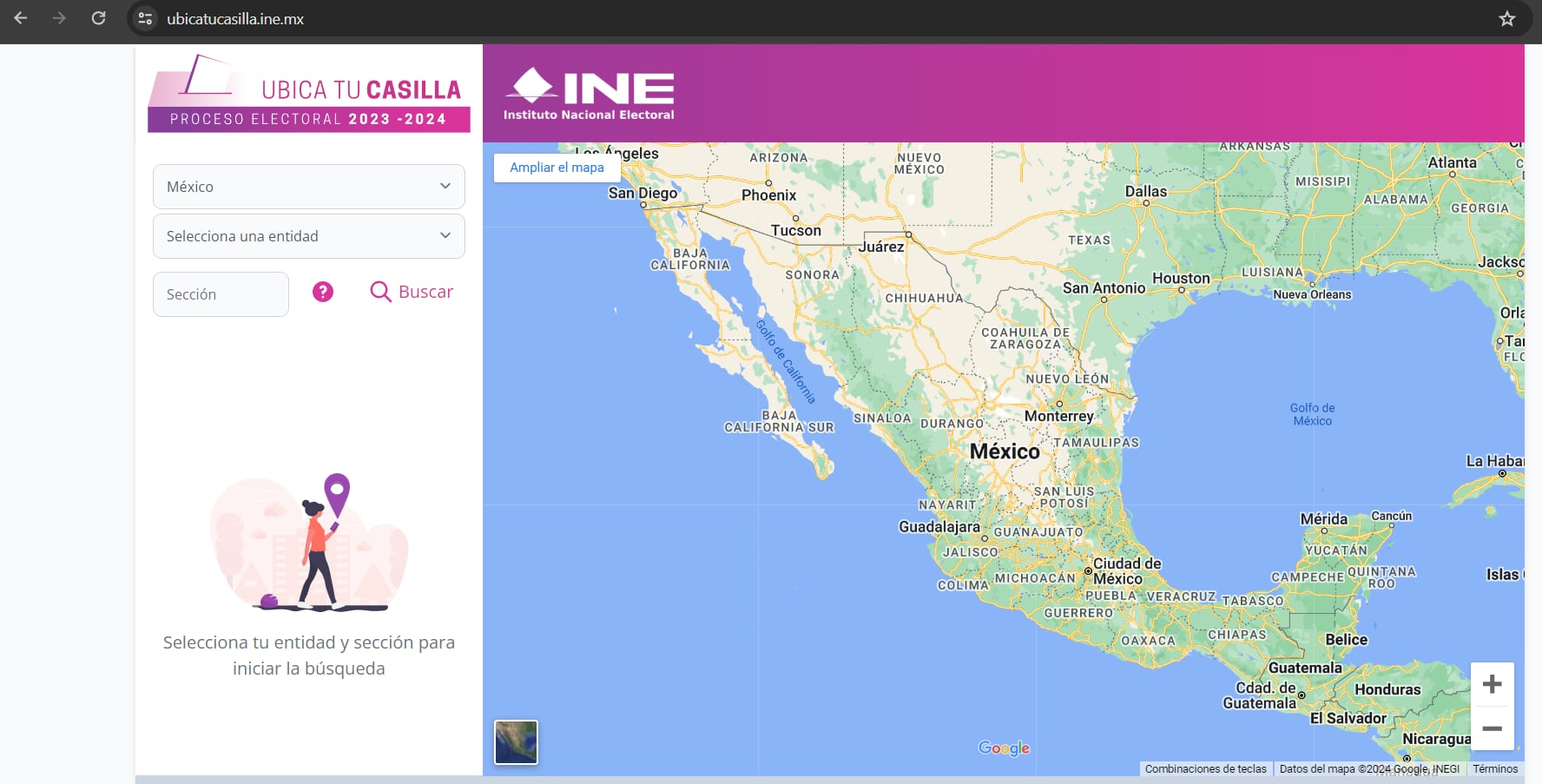This screenshot has height=784, width=1542.
Task: Reload the page with refresh icon
Action: (98, 18)
